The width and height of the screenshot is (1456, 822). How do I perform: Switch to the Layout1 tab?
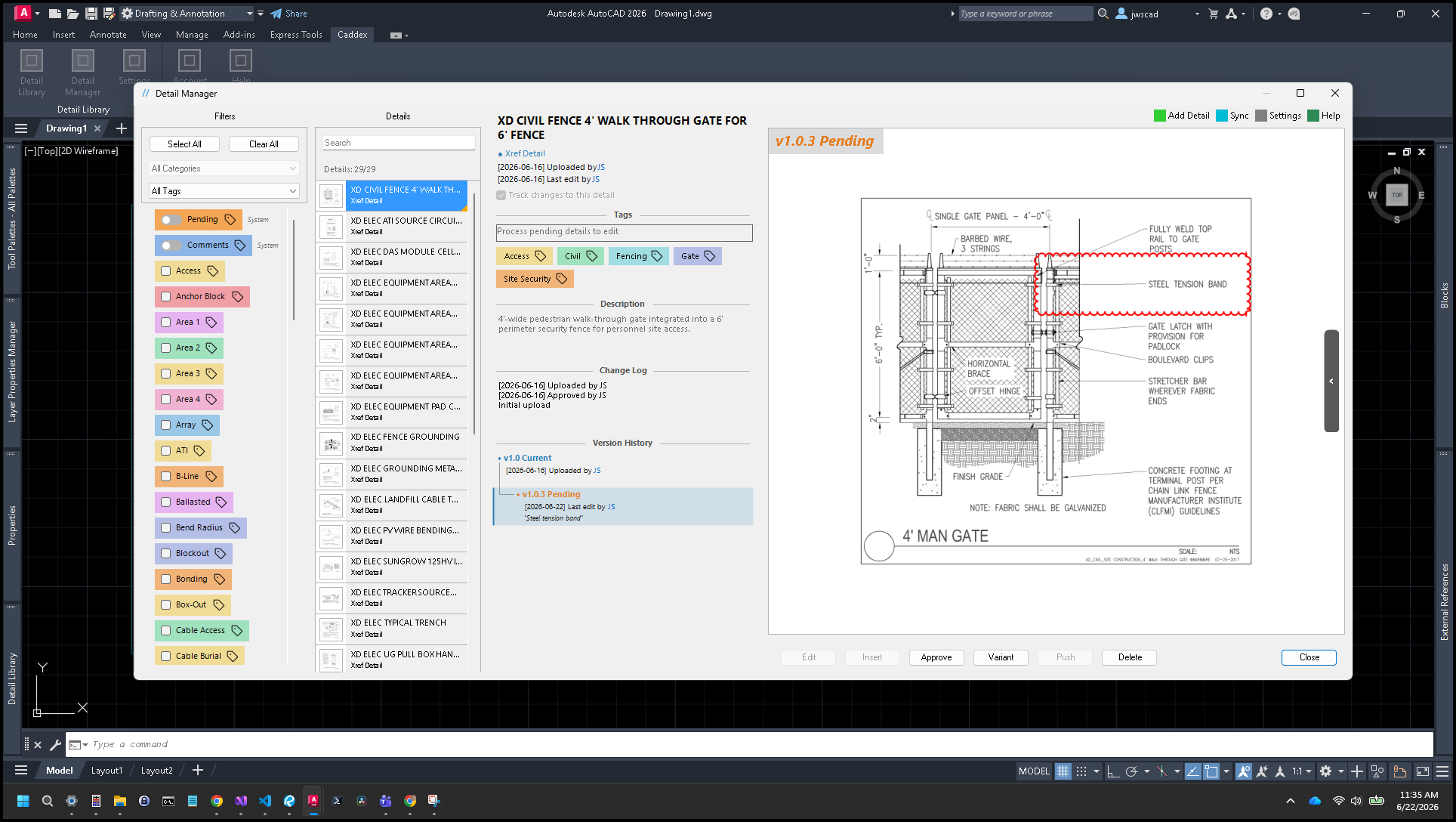pyautogui.click(x=106, y=771)
